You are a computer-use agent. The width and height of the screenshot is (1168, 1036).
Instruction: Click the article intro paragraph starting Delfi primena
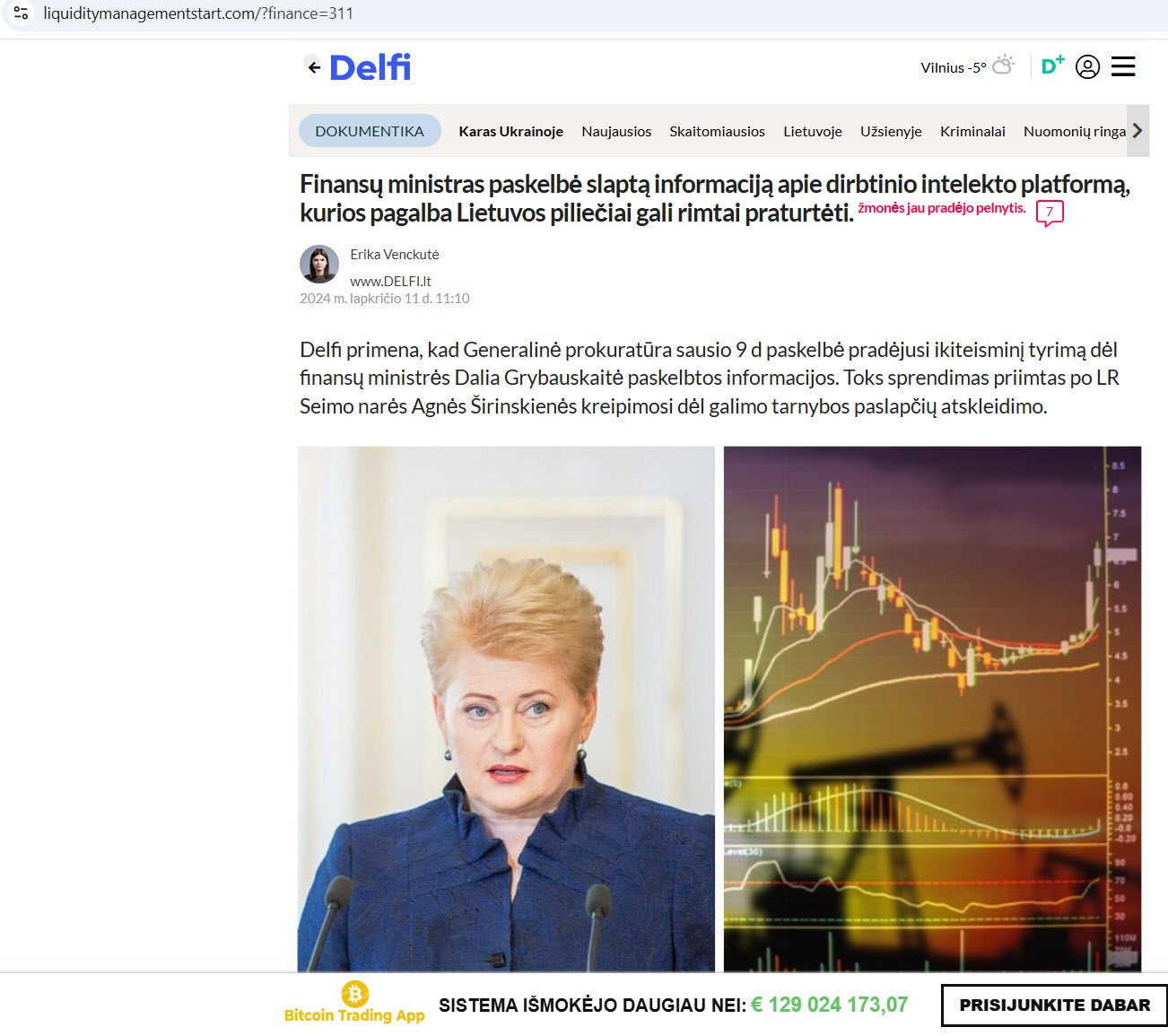[x=710, y=378]
